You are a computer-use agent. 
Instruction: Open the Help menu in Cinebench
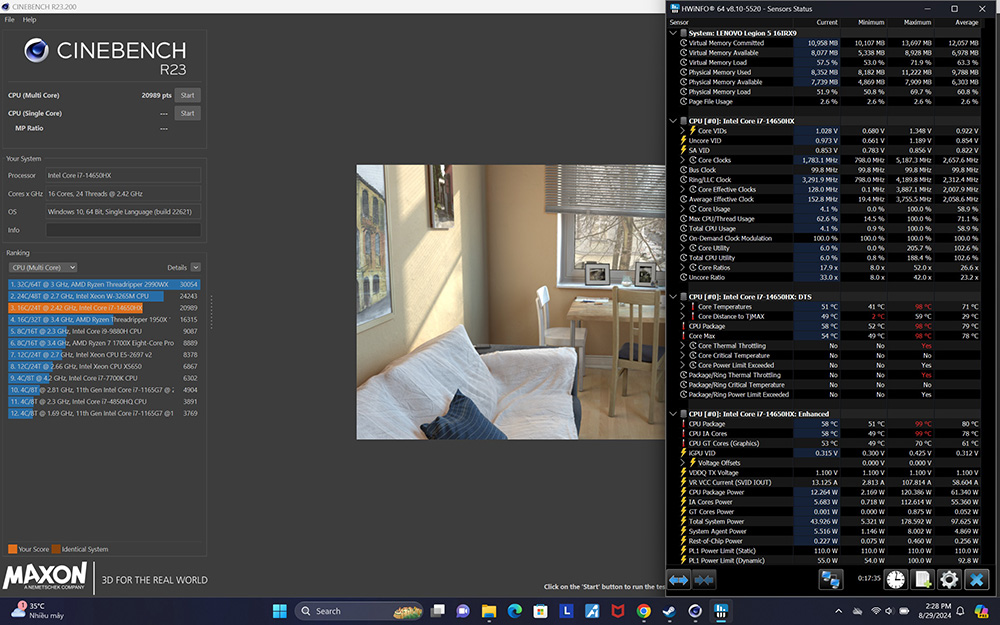[x=29, y=20]
